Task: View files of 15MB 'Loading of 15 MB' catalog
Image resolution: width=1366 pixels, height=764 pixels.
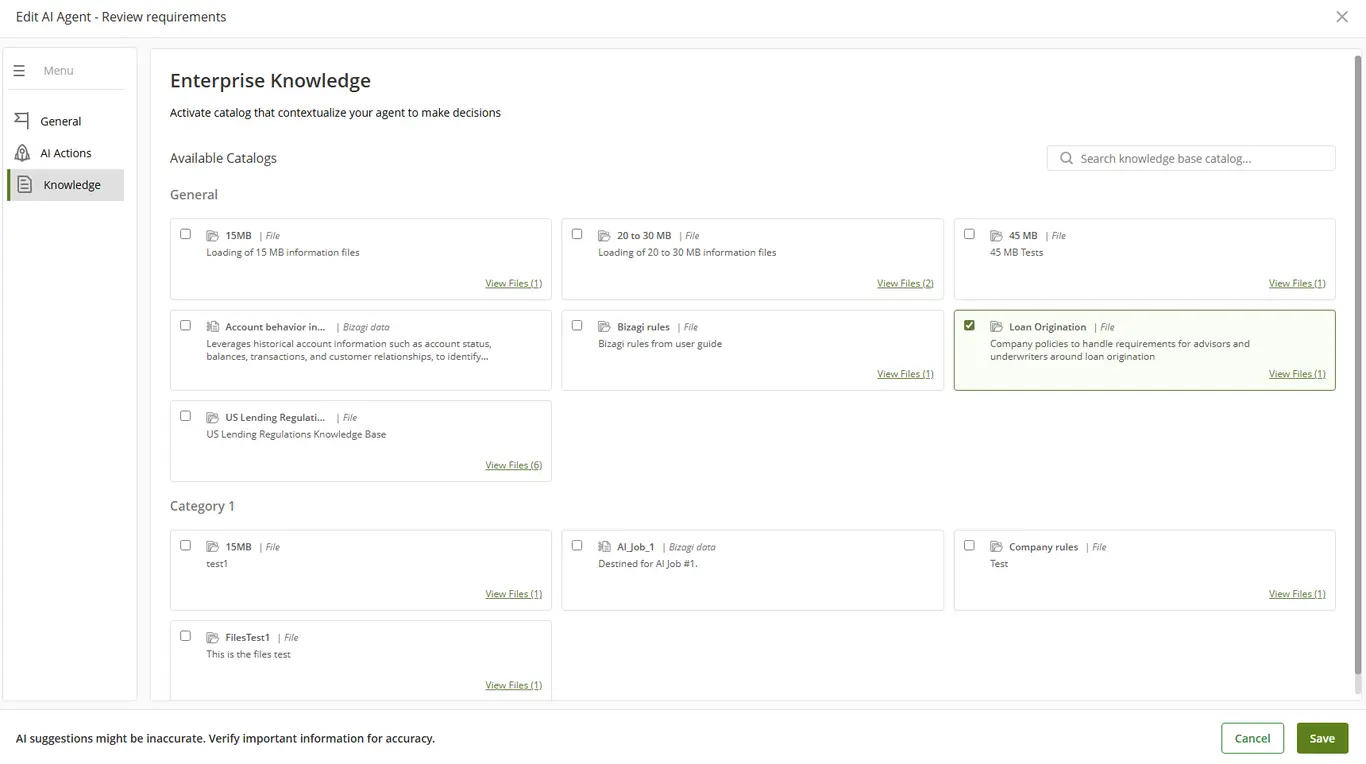Action: tap(513, 283)
